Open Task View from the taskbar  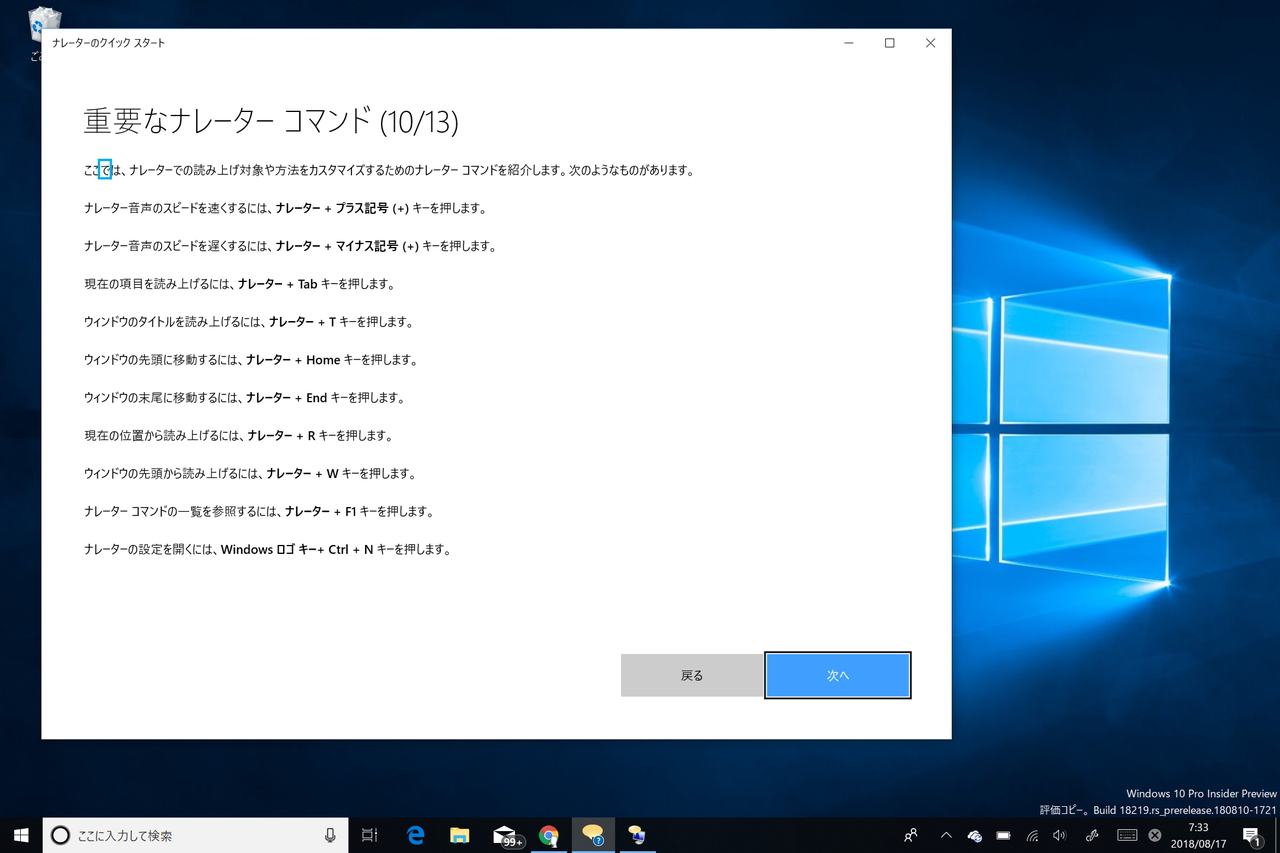(x=369, y=835)
